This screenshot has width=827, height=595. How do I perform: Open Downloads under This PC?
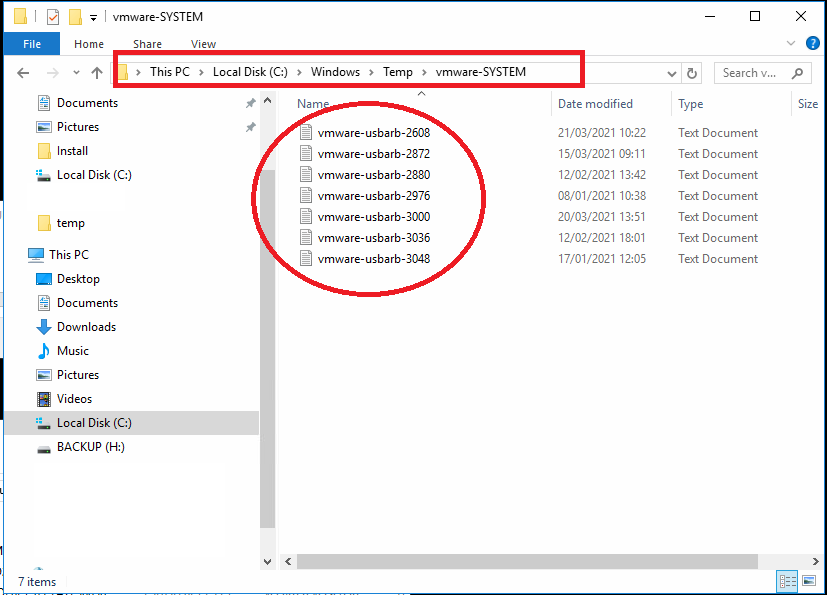click(86, 327)
